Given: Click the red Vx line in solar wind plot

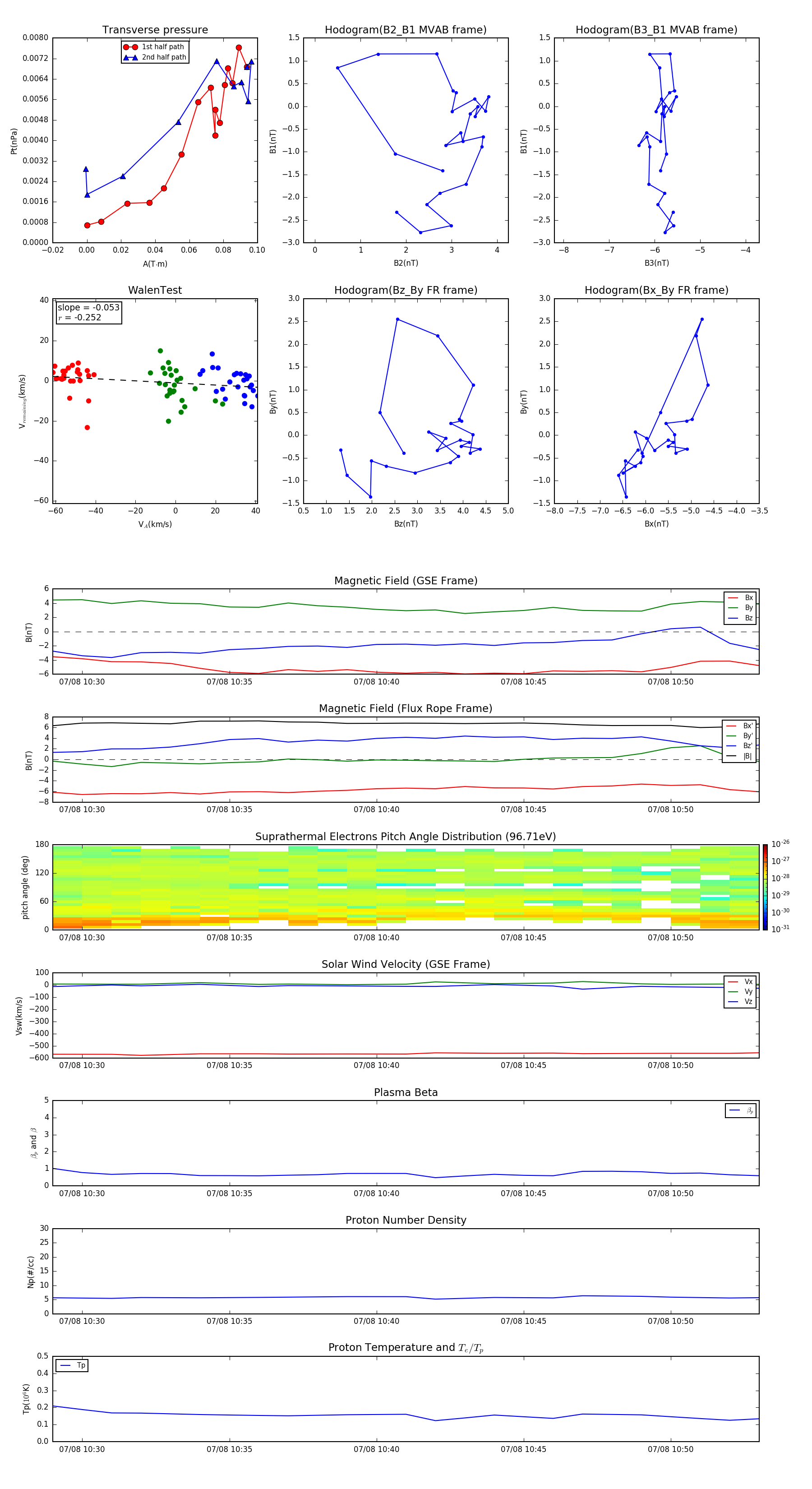Looking at the screenshot, I should (x=406, y=1054).
